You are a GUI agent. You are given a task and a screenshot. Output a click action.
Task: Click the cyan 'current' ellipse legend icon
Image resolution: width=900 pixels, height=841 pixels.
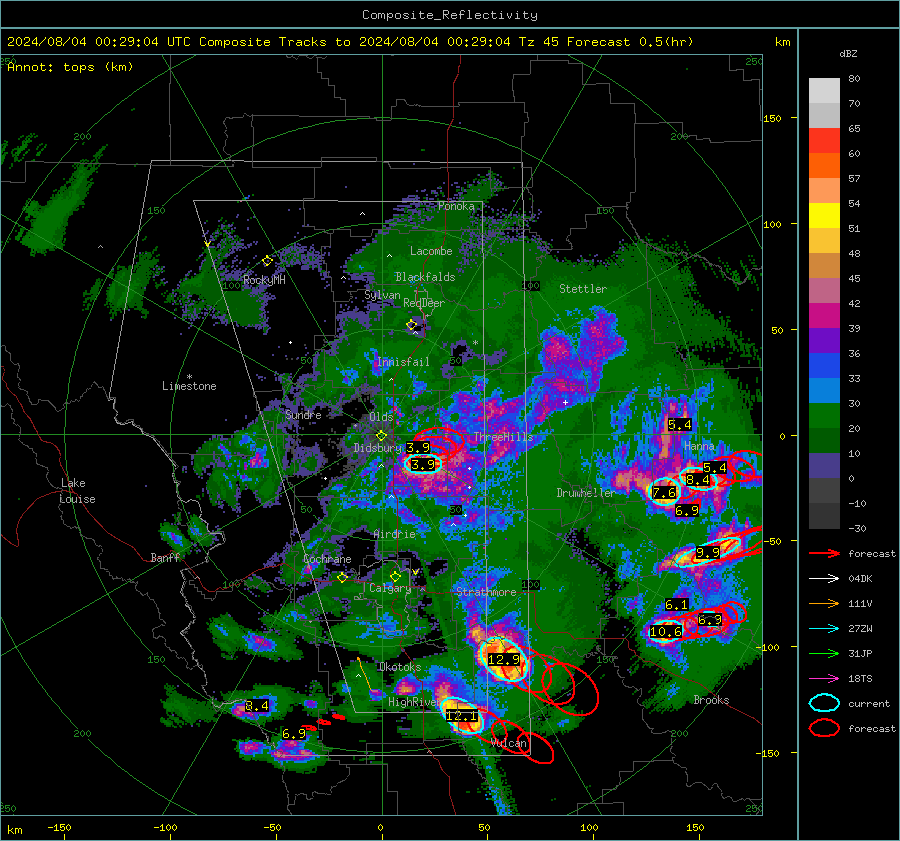(x=824, y=703)
